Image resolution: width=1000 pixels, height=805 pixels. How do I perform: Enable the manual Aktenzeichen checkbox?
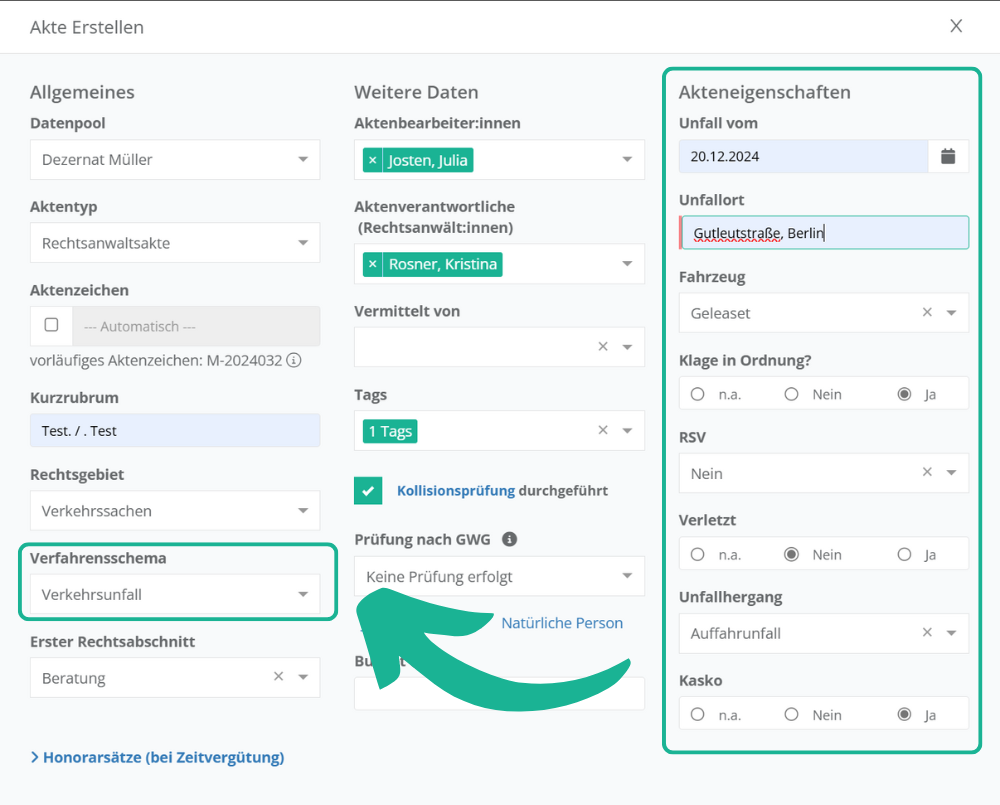coord(52,325)
